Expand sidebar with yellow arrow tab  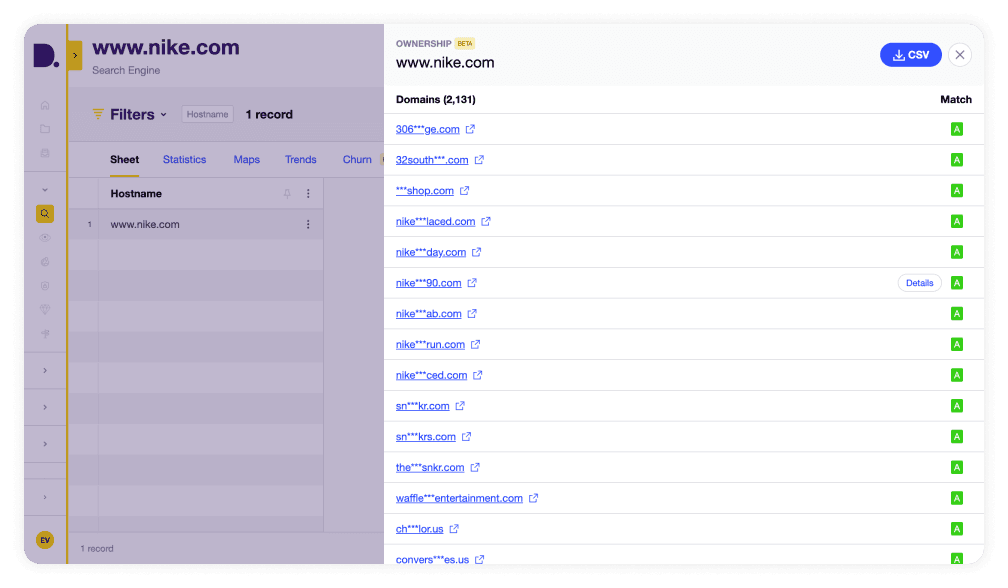point(75,55)
